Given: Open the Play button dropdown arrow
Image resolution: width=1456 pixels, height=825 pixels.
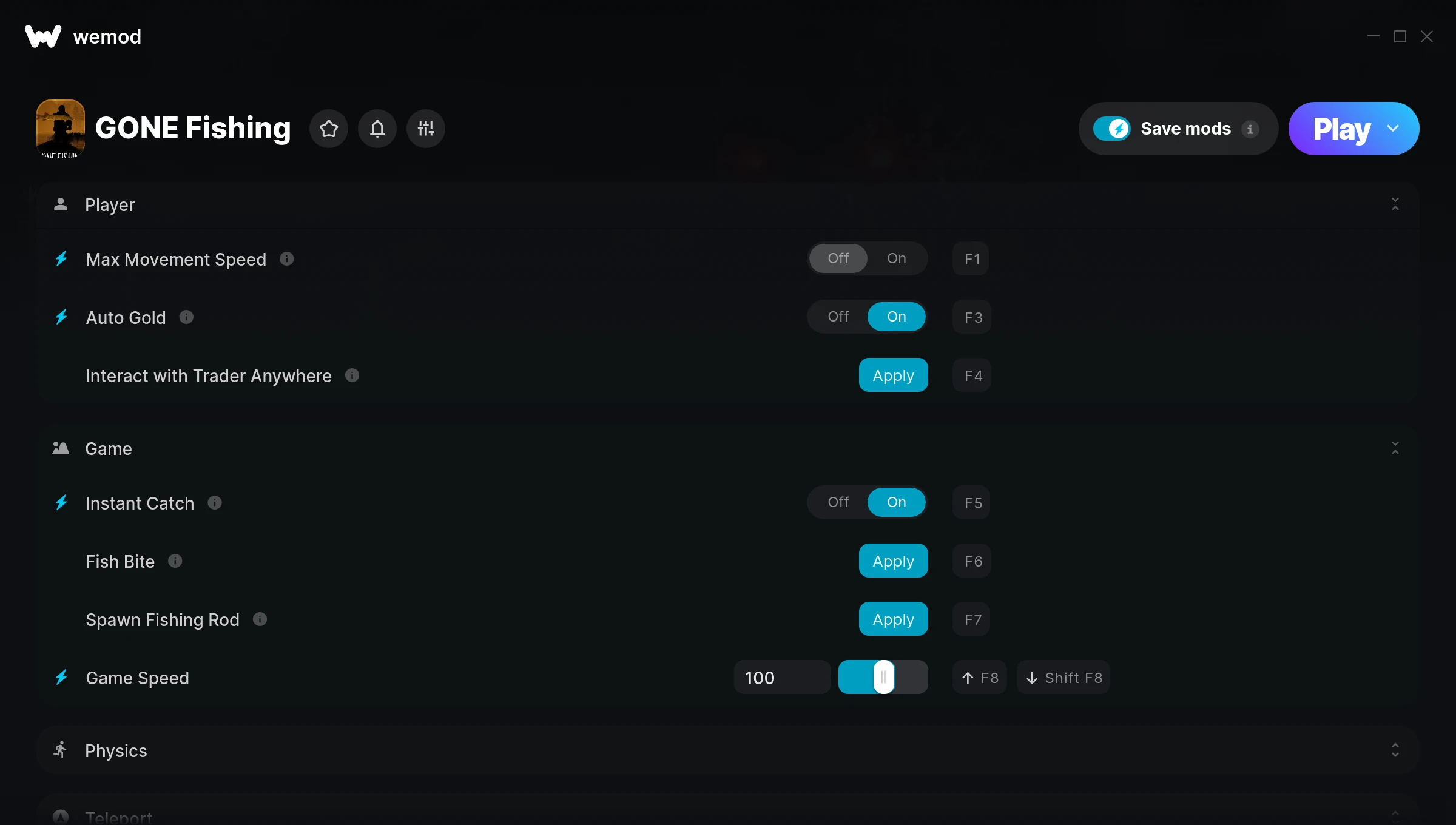Looking at the screenshot, I should tap(1393, 129).
